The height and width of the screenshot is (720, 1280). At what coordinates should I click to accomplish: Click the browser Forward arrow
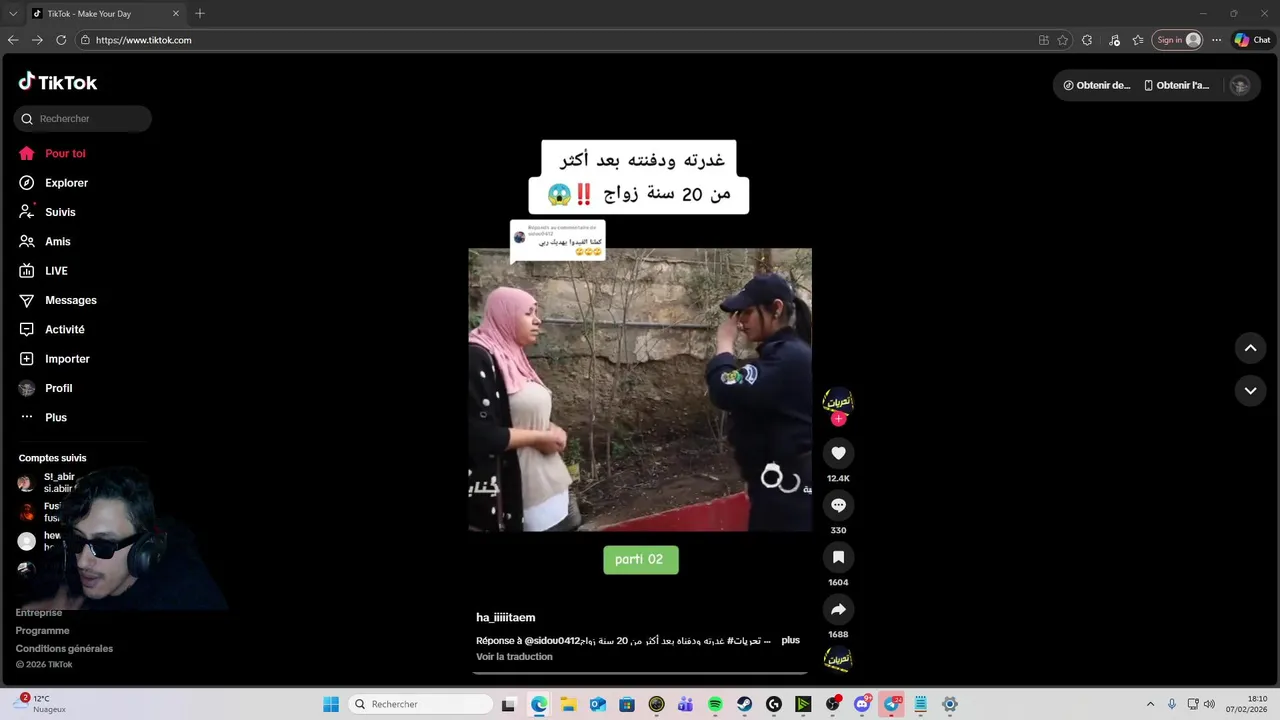37,40
